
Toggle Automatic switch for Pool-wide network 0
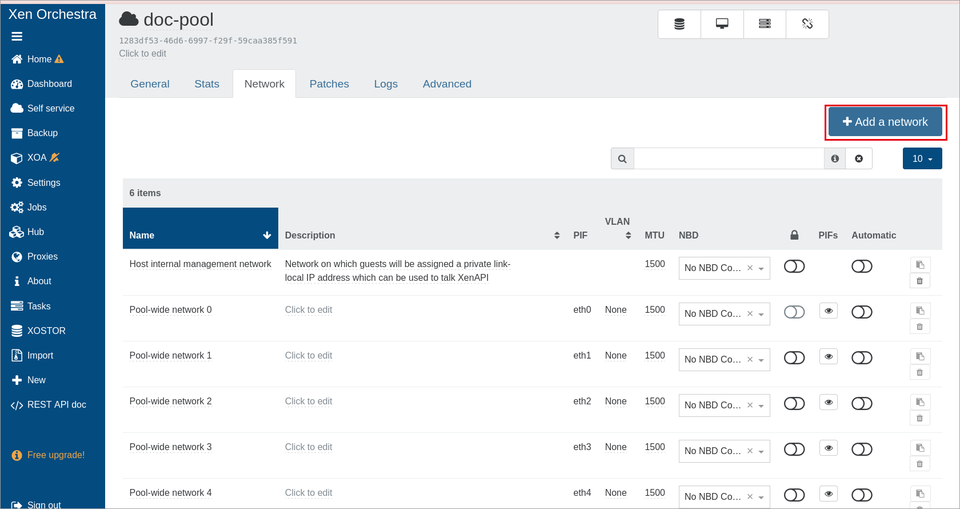point(861,312)
